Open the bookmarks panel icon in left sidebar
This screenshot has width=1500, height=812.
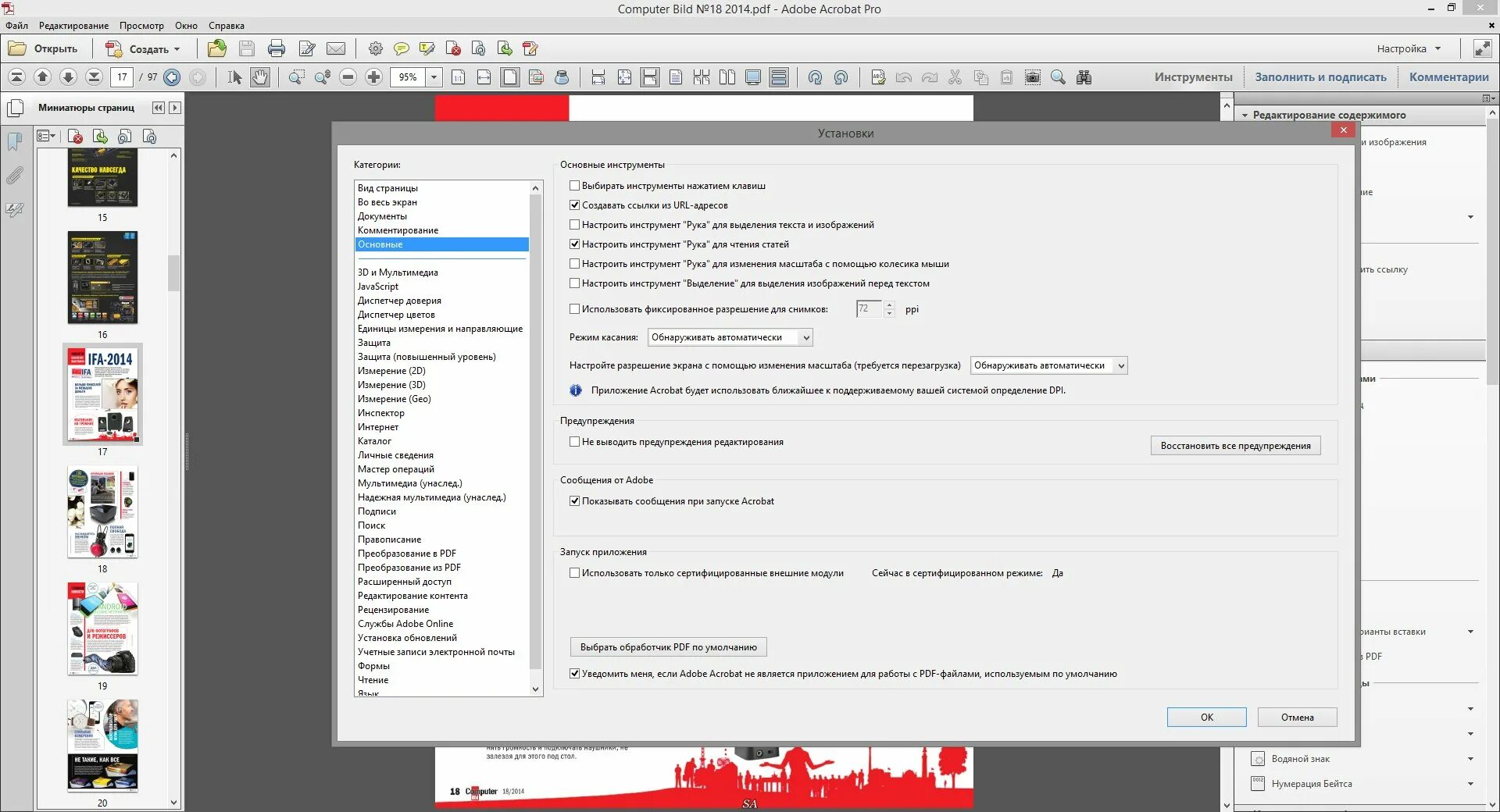15,141
